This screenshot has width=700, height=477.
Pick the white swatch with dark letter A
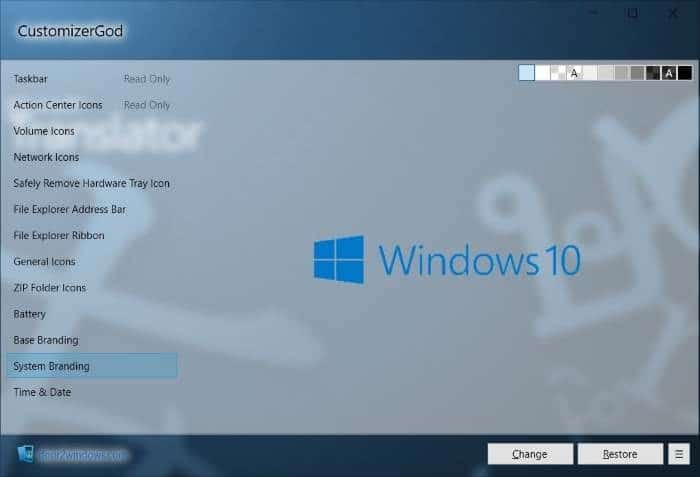[574, 72]
